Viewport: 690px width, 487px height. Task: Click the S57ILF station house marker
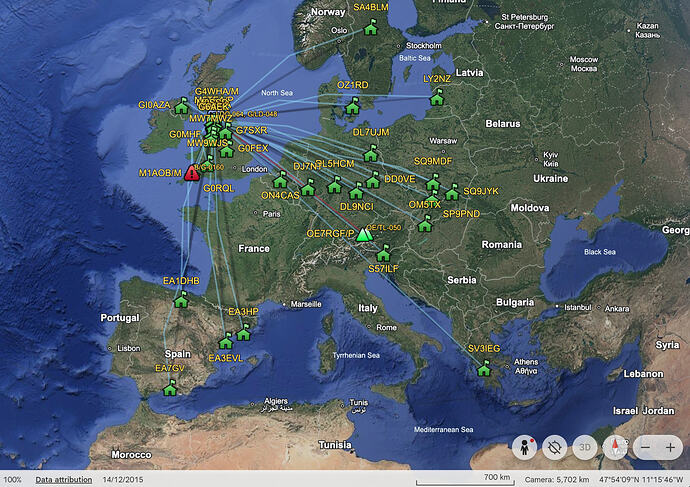tap(383, 254)
